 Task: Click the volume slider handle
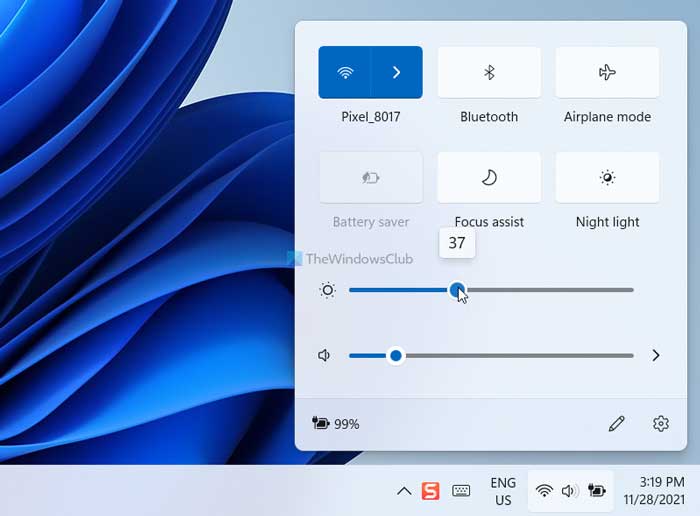point(396,356)
